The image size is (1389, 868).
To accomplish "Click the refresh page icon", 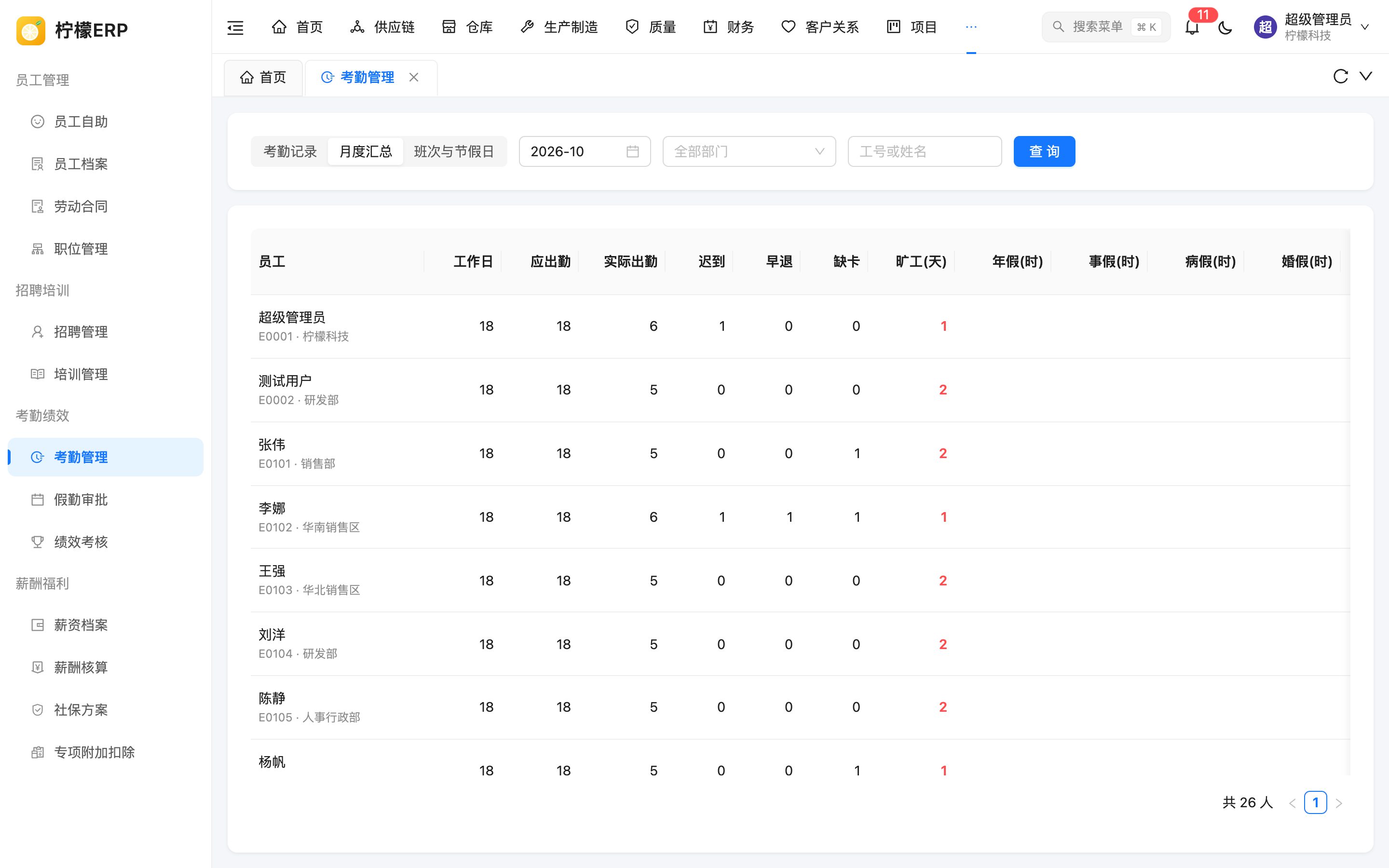I will pos(1340,76).
